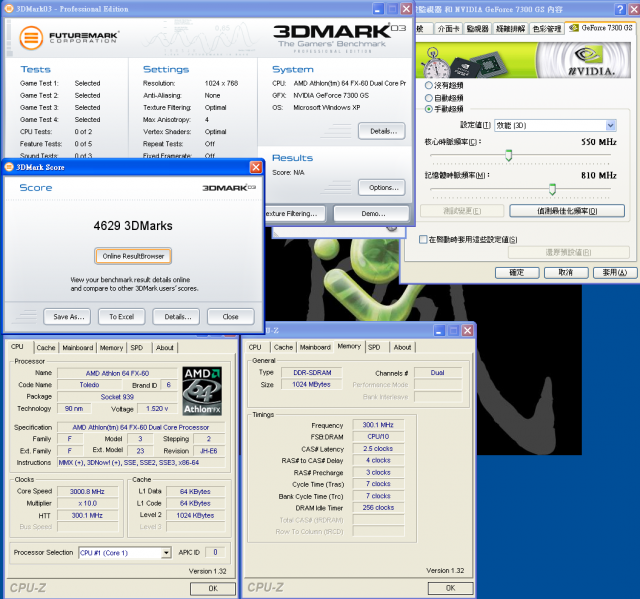Click the HTT value 300.1 MHz

pyautogui.click(x=87, y=515)
